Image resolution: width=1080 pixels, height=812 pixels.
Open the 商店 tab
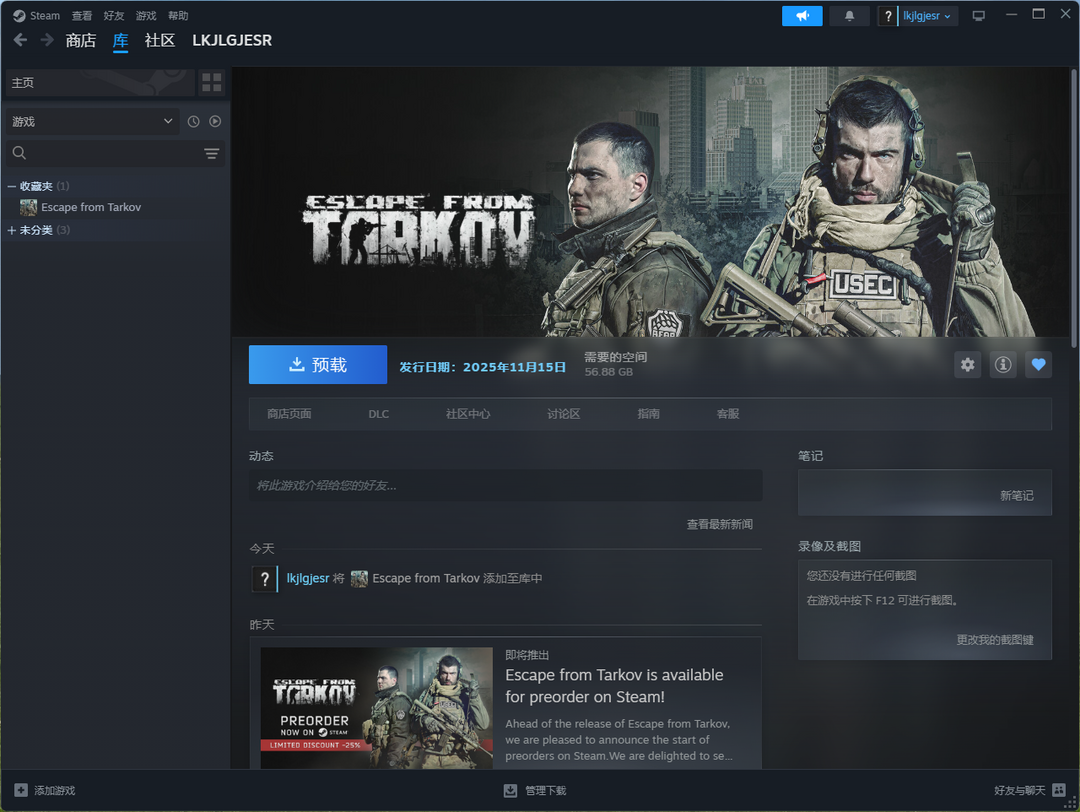tap(81, 41)
